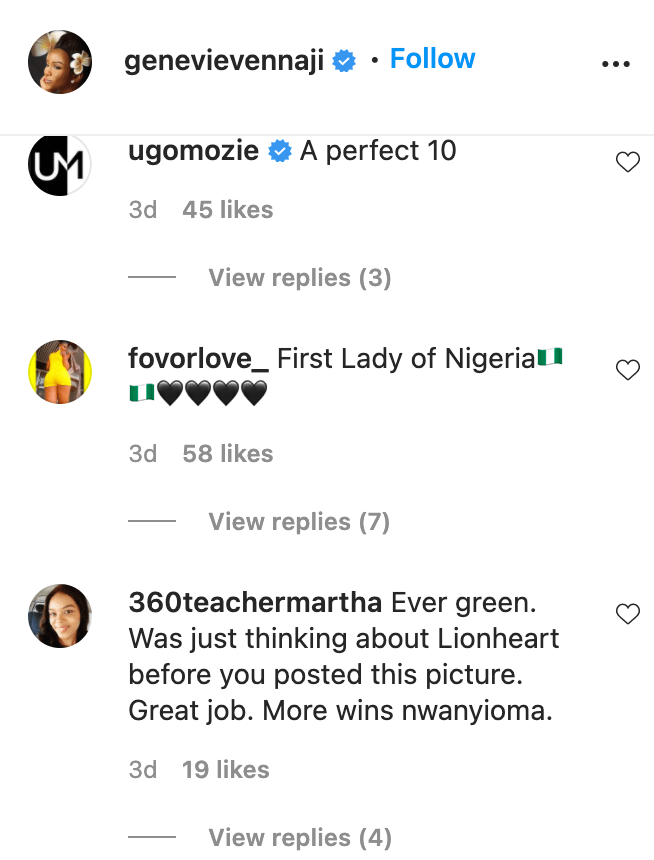This screenshot has height=860, width=654.
Task: Open fovorlove_'s profile avatar
Action: coord(61,371)
